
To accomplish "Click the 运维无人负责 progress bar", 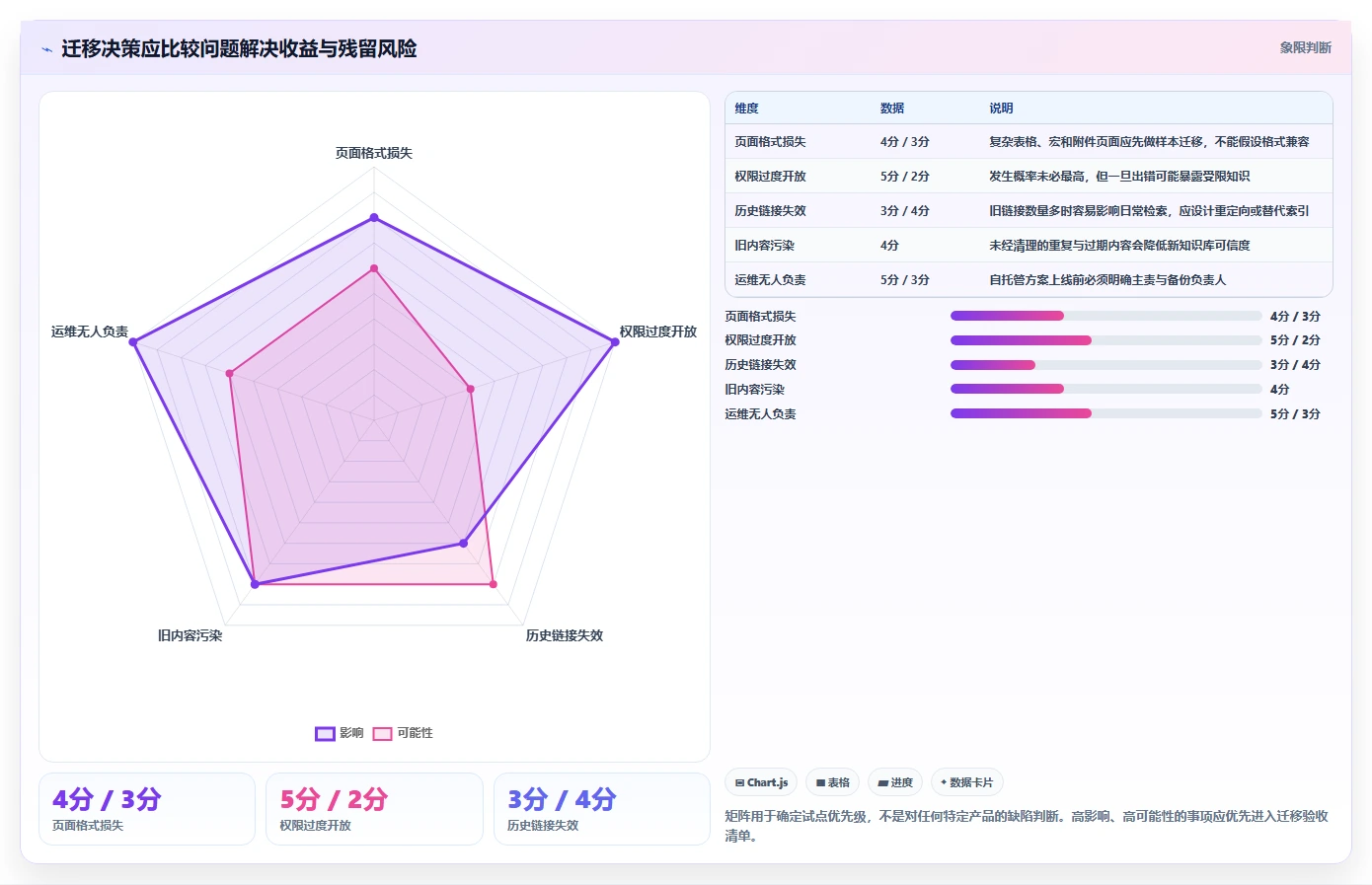I will point(1105,413).
